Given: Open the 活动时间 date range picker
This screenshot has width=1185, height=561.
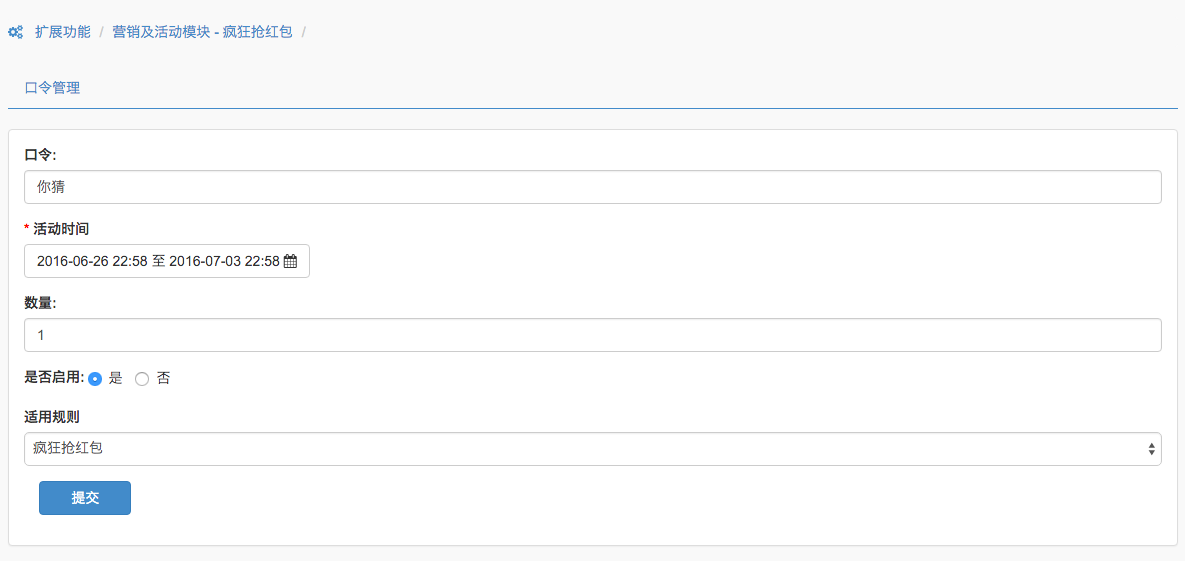Looking at the screenshot, I should click(x=167, y=262).
